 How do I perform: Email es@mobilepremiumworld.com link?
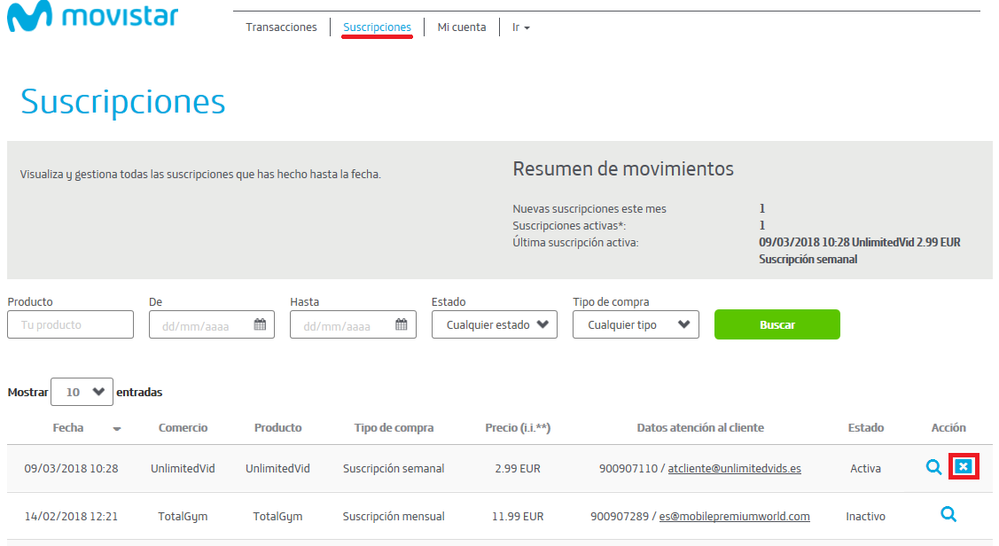734,517
